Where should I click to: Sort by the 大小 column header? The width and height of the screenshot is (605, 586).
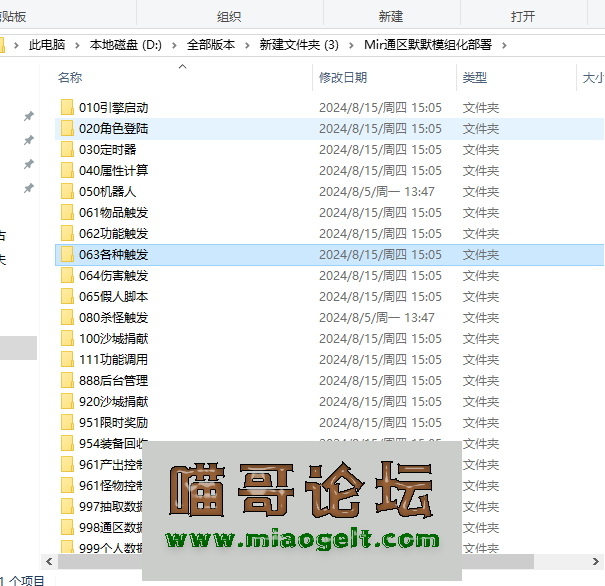tap(591, 78)
